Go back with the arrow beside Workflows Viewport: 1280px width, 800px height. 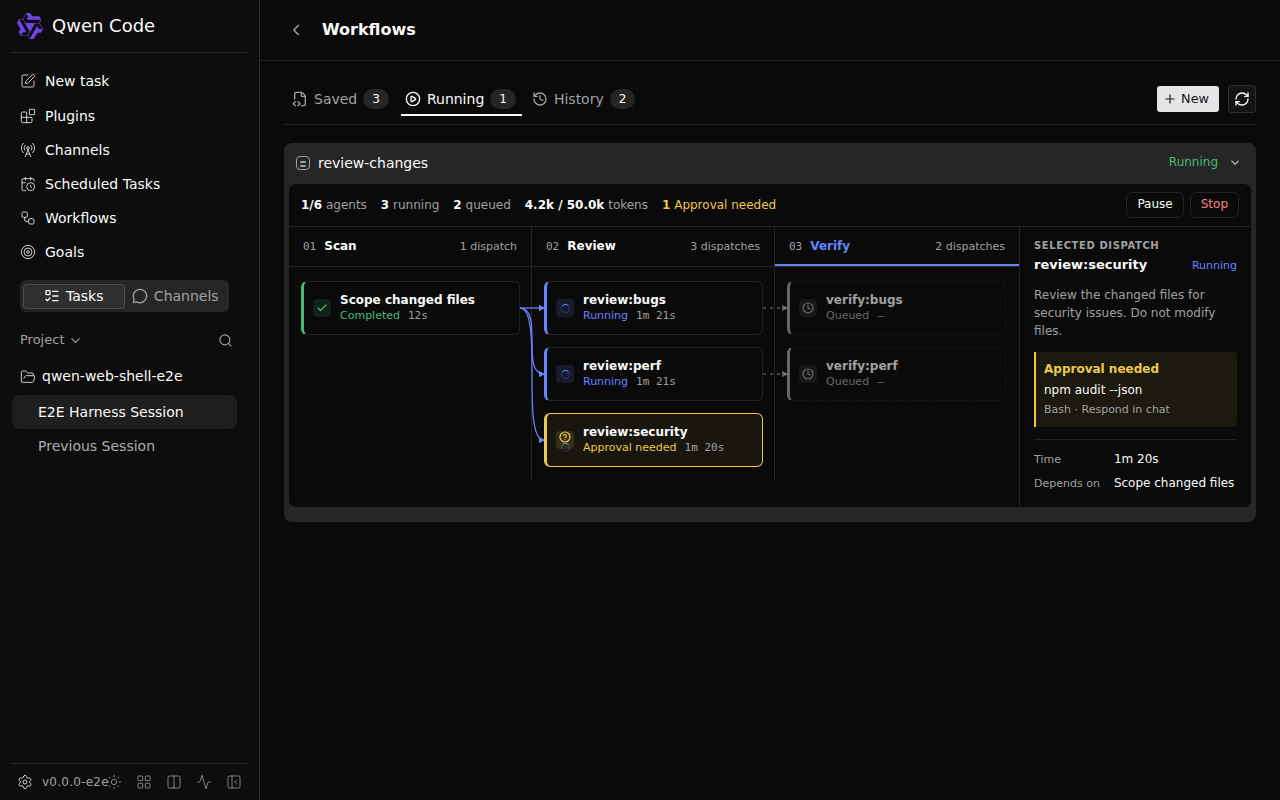[296, 30]
